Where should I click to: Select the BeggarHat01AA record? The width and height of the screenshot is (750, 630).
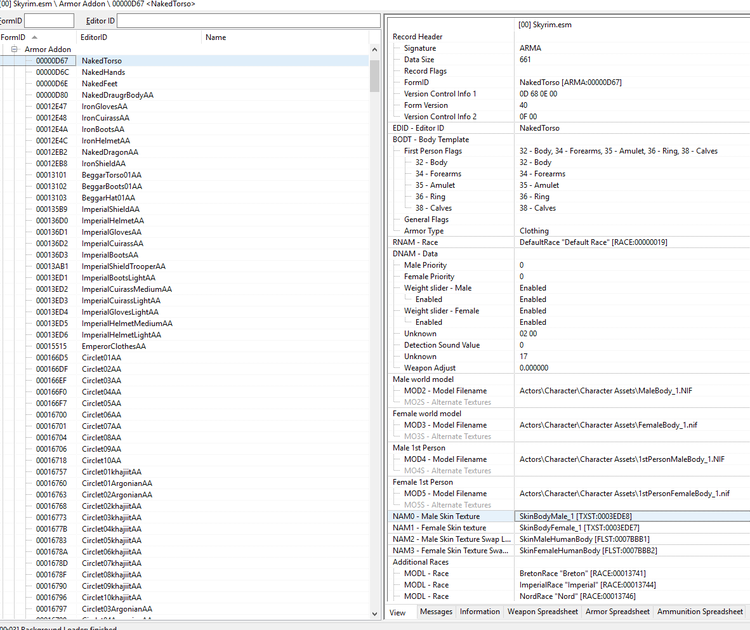tap(109, 198)
